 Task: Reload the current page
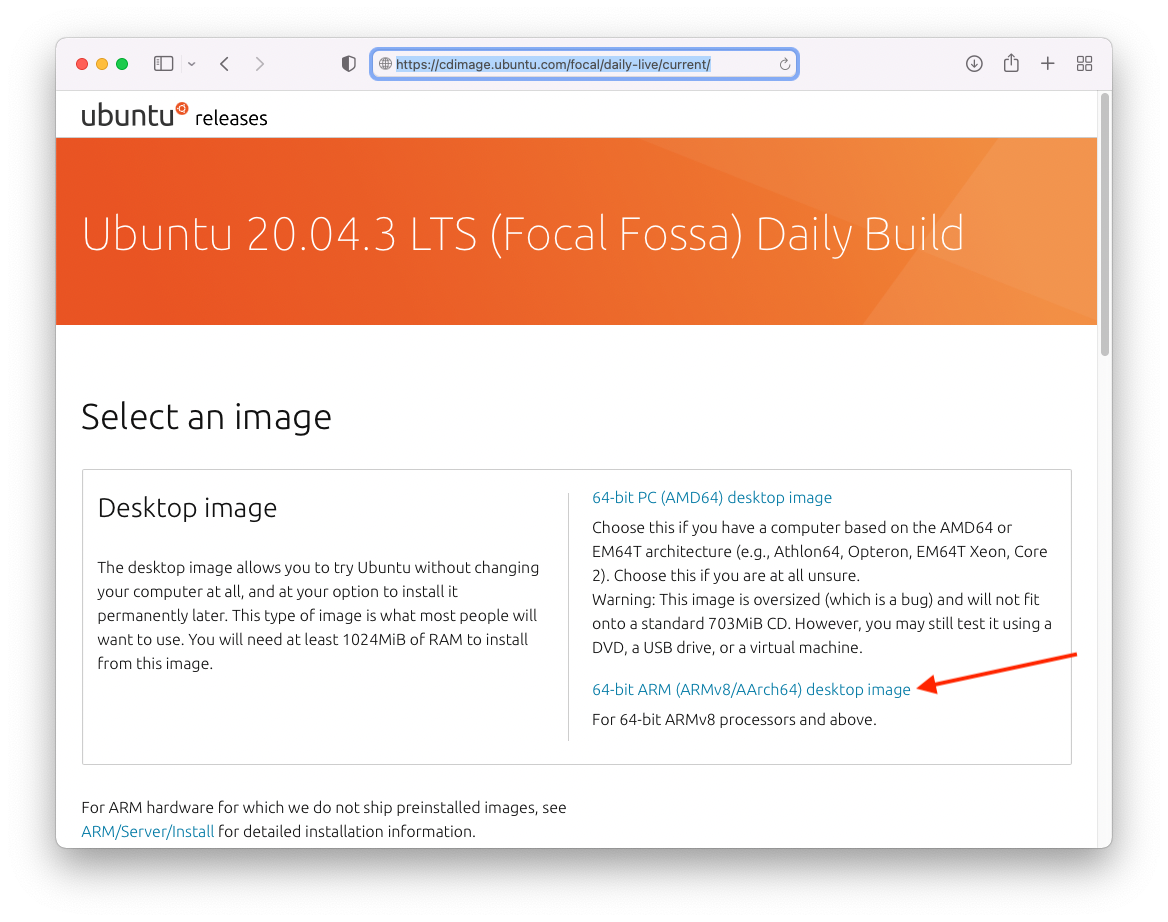(785, 64)
